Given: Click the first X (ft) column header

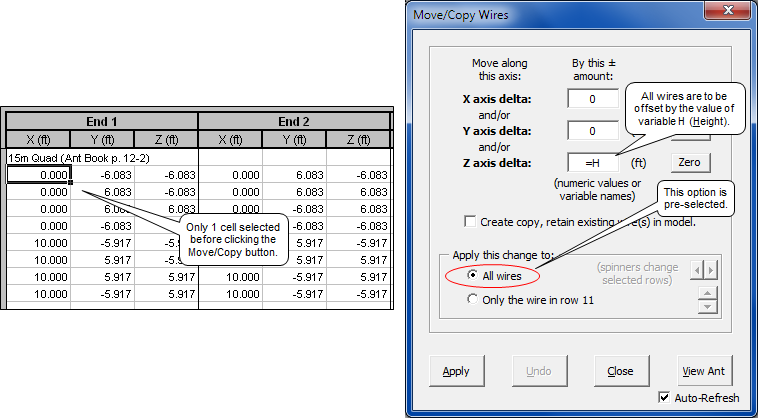Looking at the screenshot, I should (x=38, y=140).
